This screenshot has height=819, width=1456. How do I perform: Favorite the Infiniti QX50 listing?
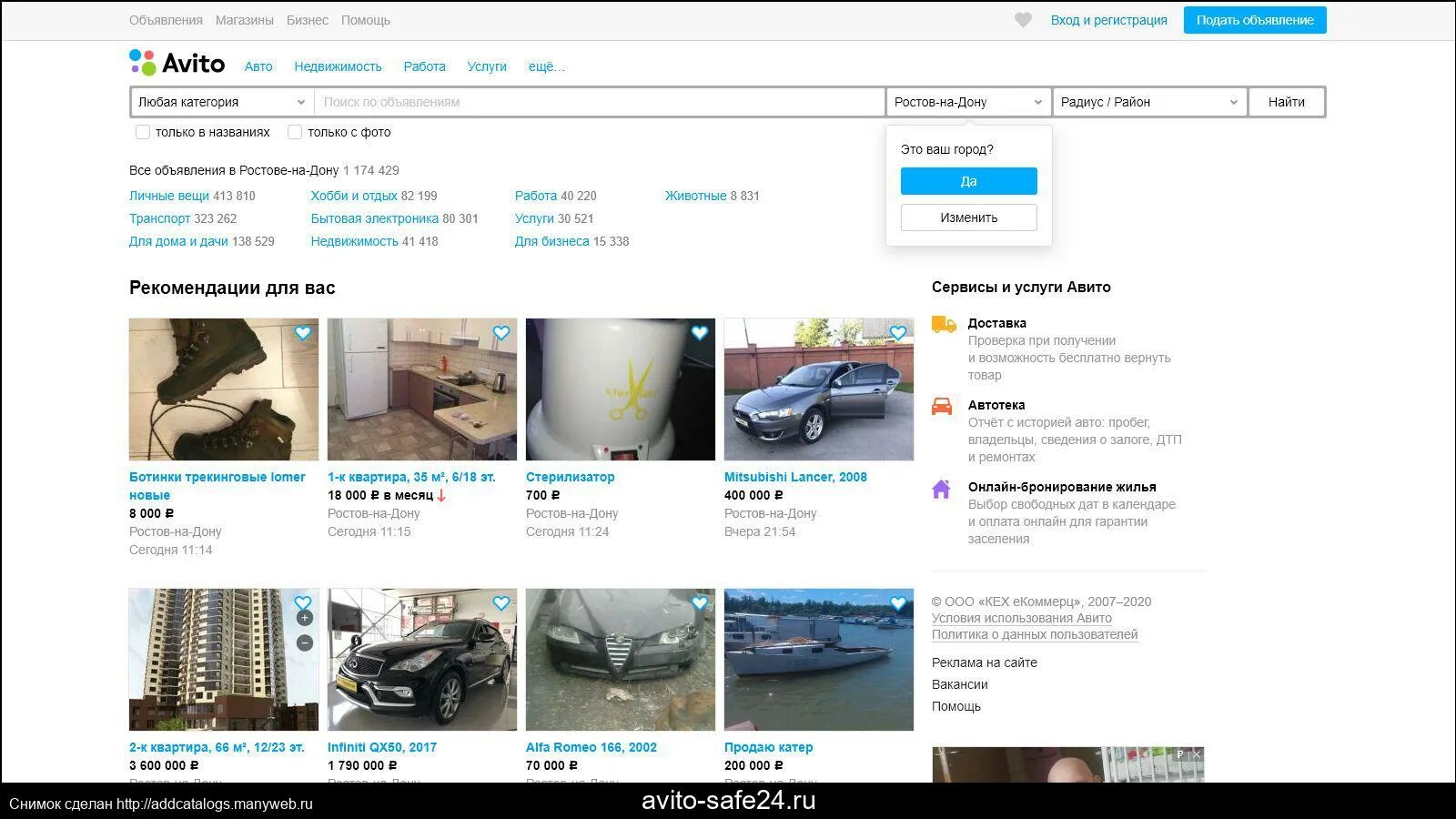point(501,602)
